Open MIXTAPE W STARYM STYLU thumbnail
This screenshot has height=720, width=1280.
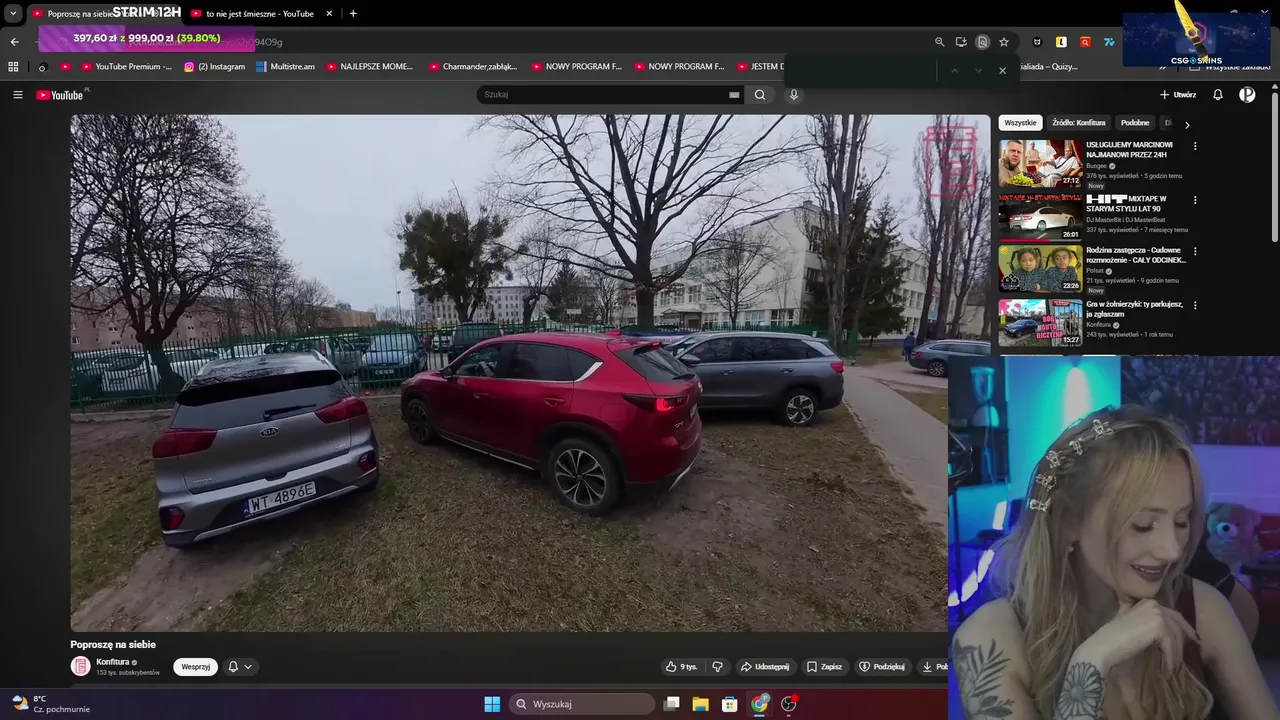1040,216
